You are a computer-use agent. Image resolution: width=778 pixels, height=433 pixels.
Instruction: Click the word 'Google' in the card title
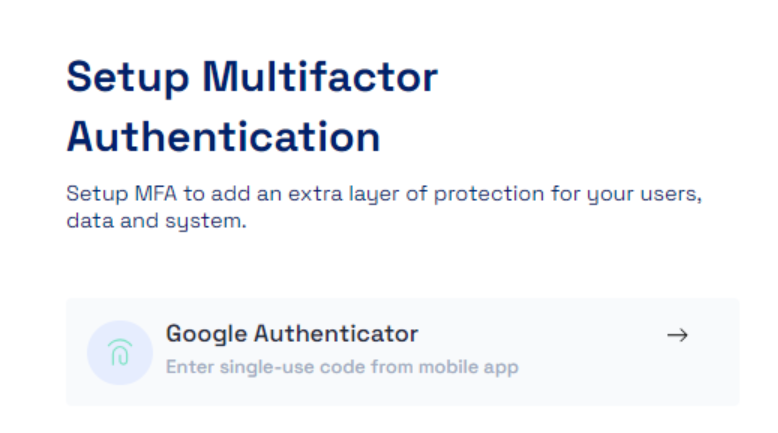205,333
